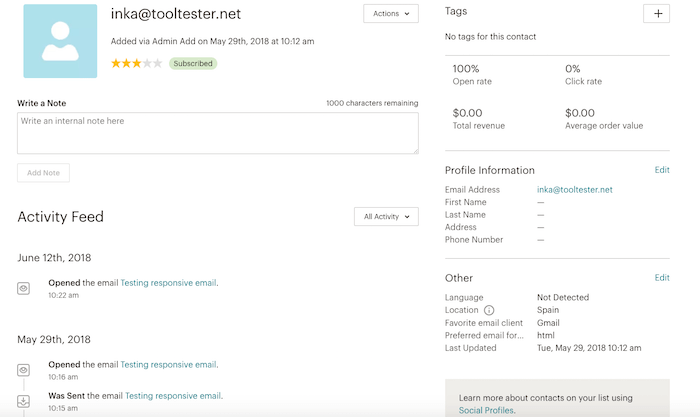Click the contact avatar placeholder image

coord(60,41)
